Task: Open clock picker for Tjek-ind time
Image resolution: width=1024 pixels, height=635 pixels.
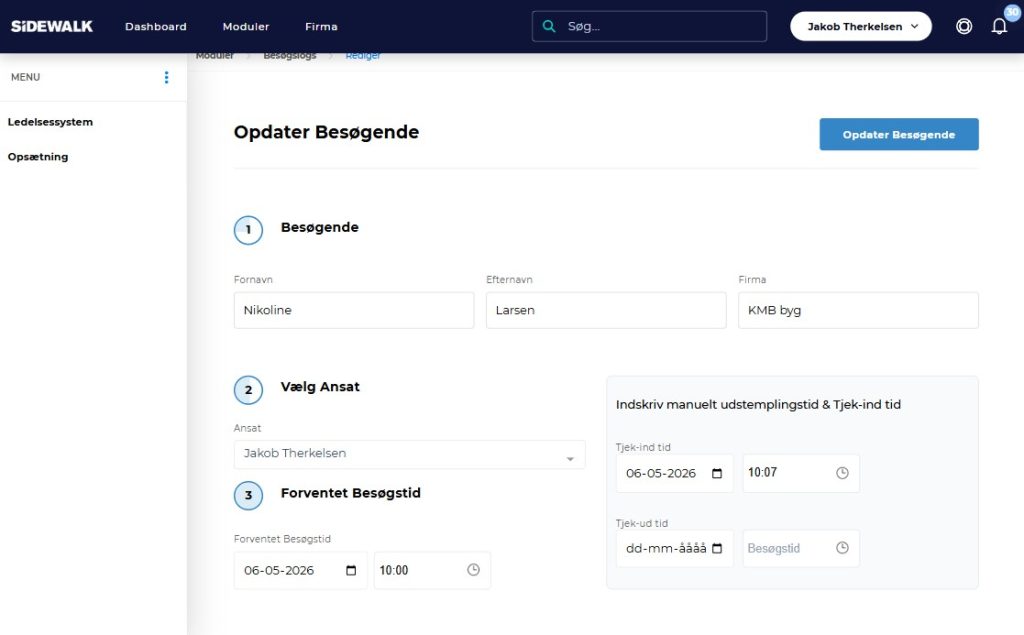Action: pos(842,473)
